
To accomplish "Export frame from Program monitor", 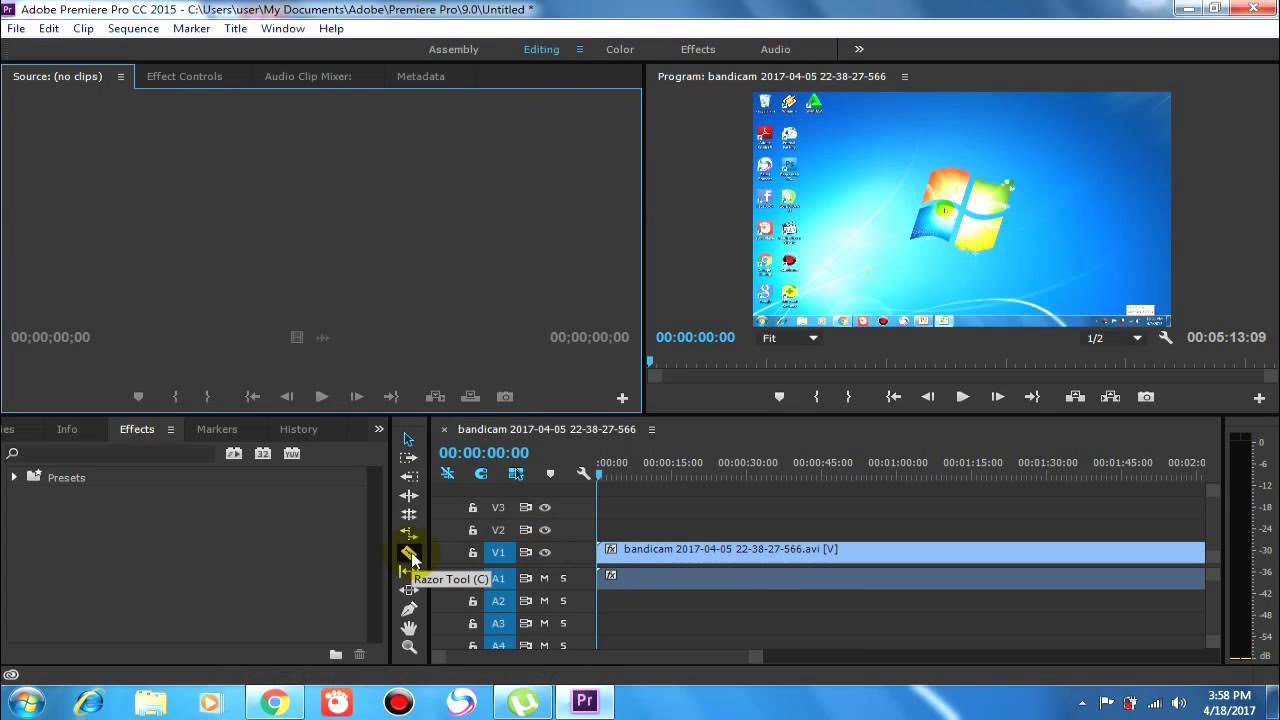I will (x=1146, y=397).
